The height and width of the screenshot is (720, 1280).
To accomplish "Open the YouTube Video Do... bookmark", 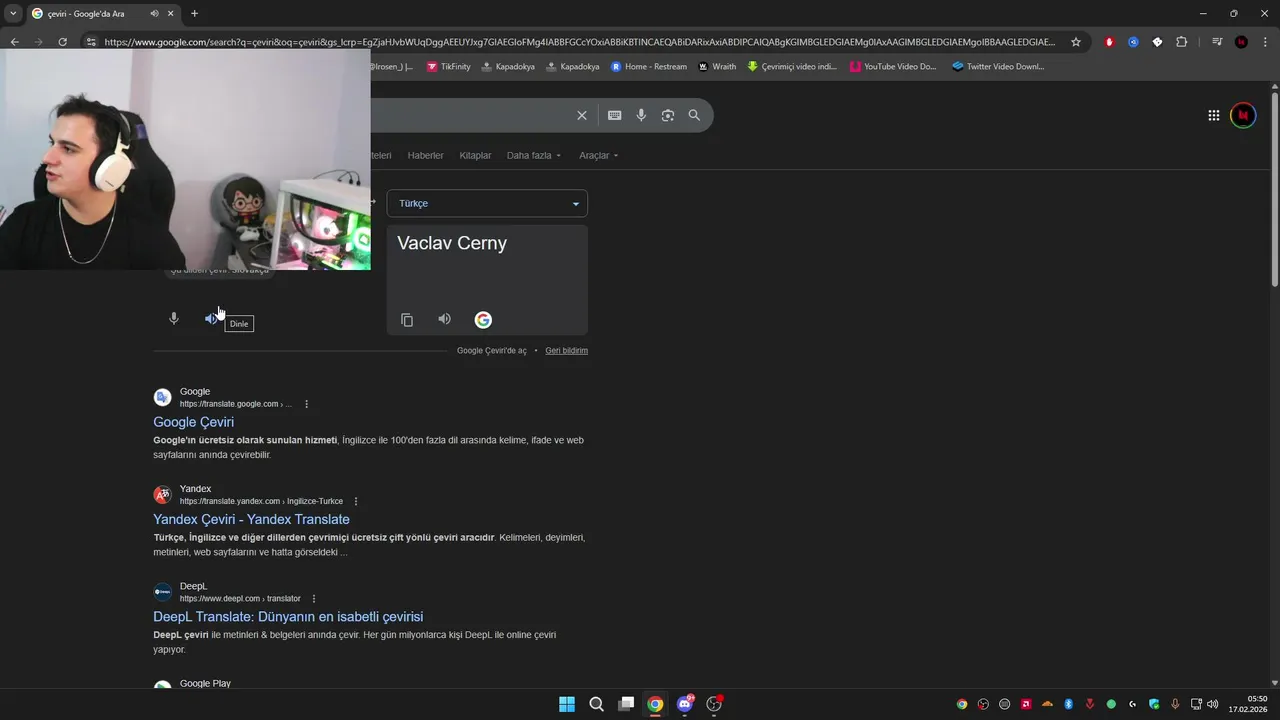I will 893,66.
